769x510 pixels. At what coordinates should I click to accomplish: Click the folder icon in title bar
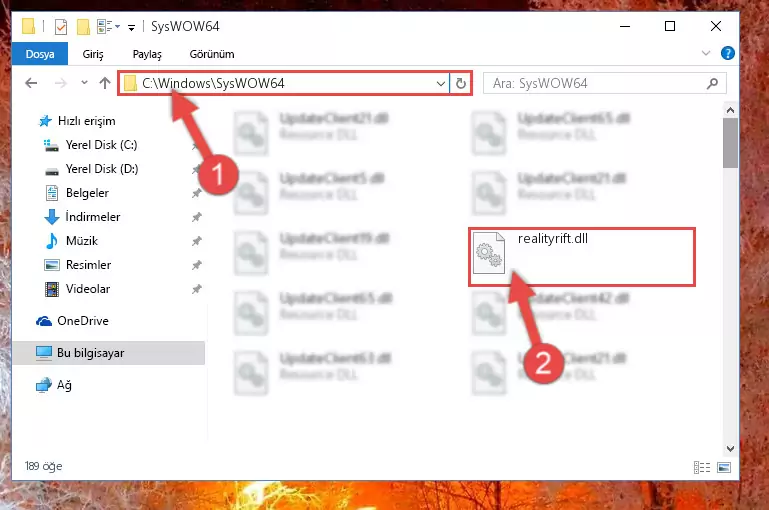click(x=28, y=26)
